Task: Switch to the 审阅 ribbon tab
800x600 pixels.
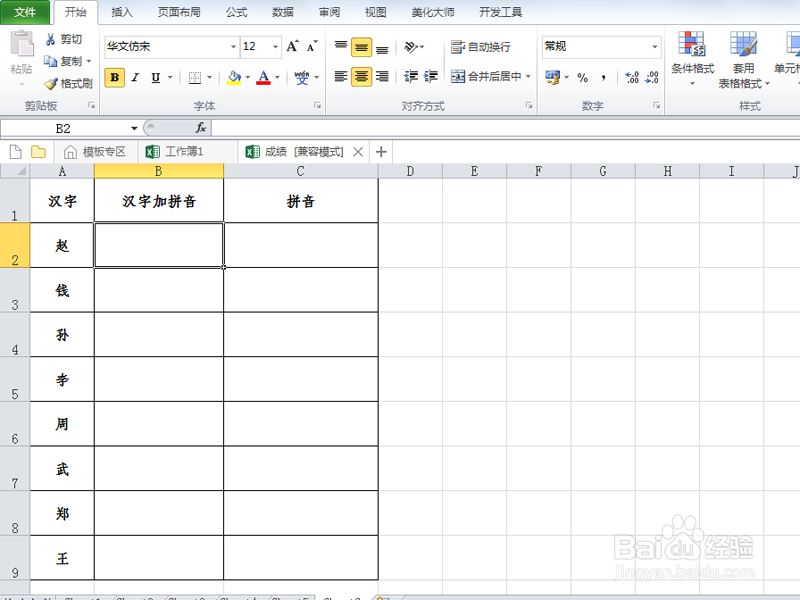Action: coord(329,12)
